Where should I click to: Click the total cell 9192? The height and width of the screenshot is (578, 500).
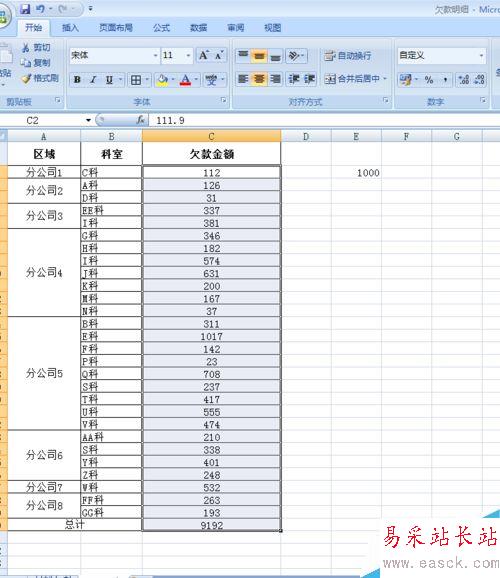coord(212,525)
